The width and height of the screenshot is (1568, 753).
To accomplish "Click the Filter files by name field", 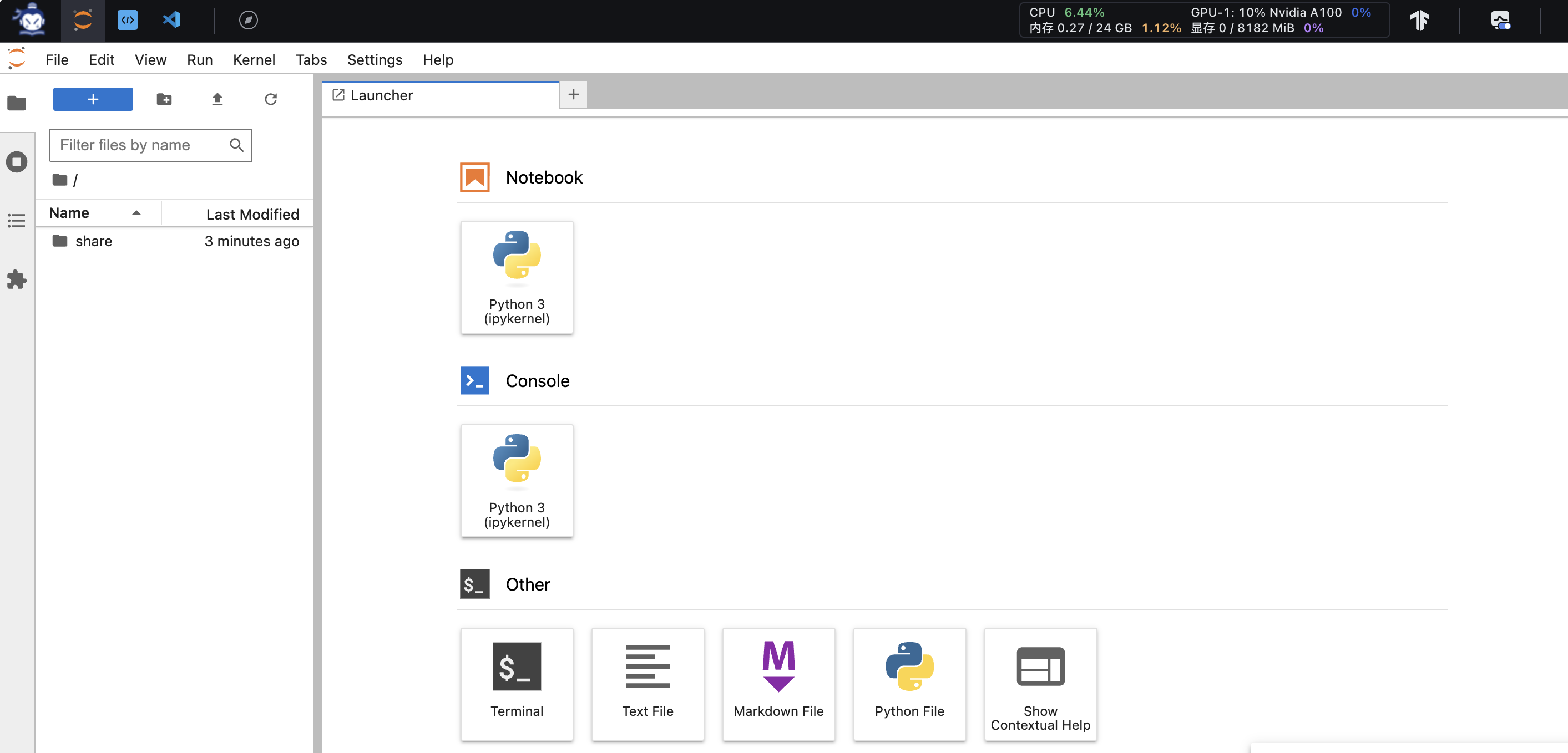I will tap(140, 145).
